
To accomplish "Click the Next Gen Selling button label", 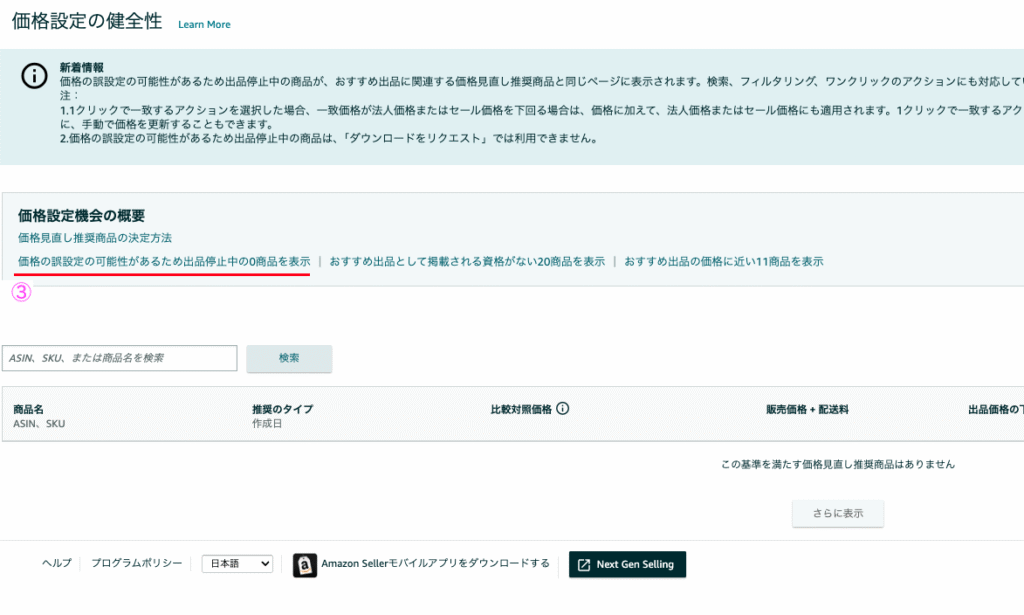I will tap(635, 565).
